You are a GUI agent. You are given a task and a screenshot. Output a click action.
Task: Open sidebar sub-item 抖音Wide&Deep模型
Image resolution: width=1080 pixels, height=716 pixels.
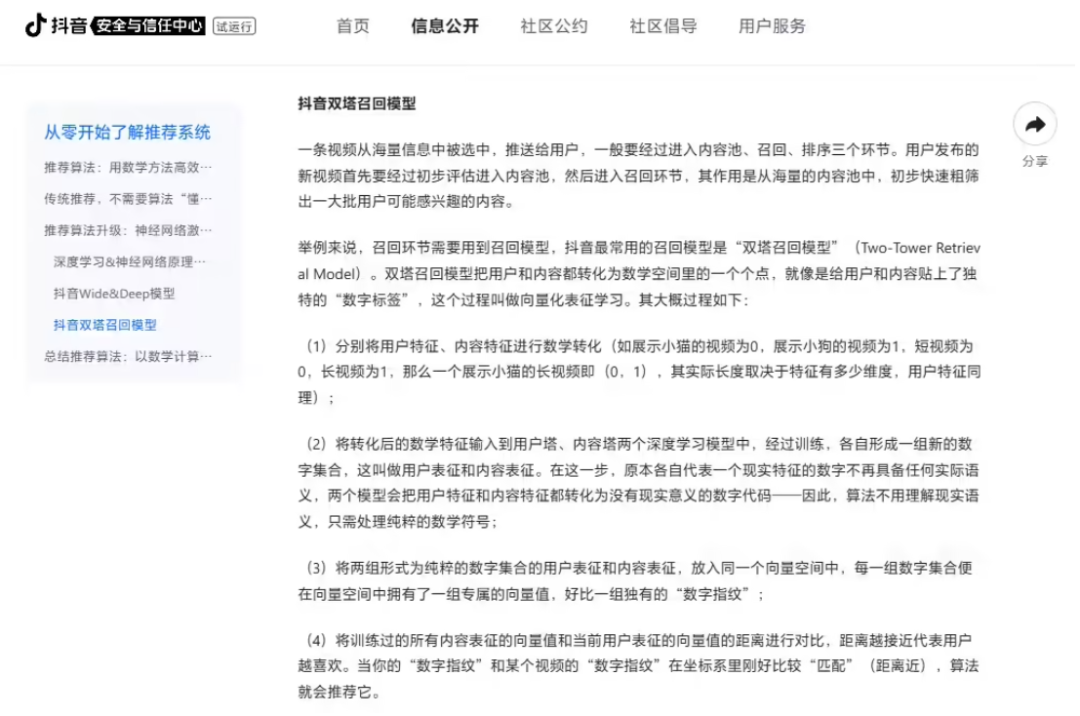114,293
